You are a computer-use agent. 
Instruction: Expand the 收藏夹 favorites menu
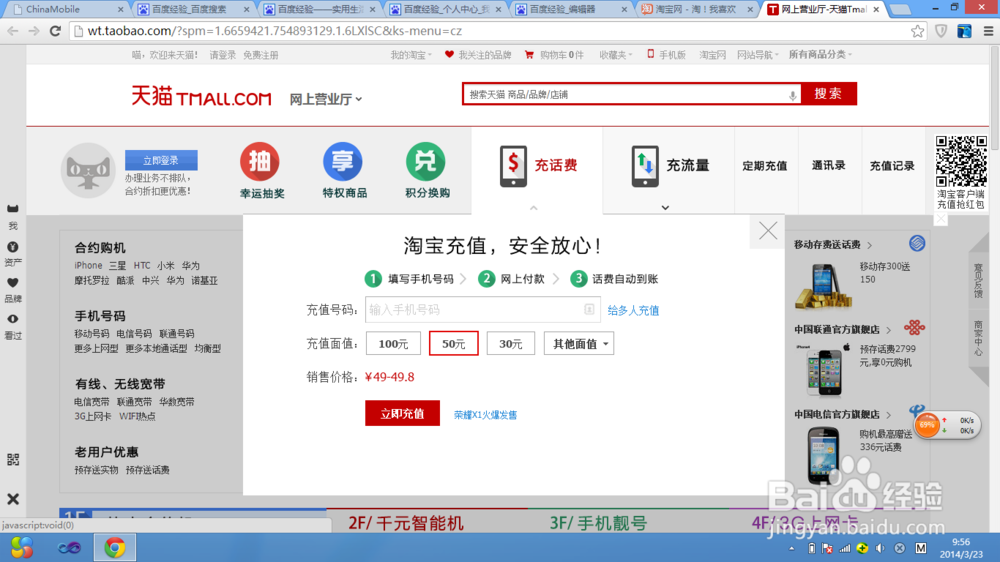pyautogui.click(x=615, y=55)
